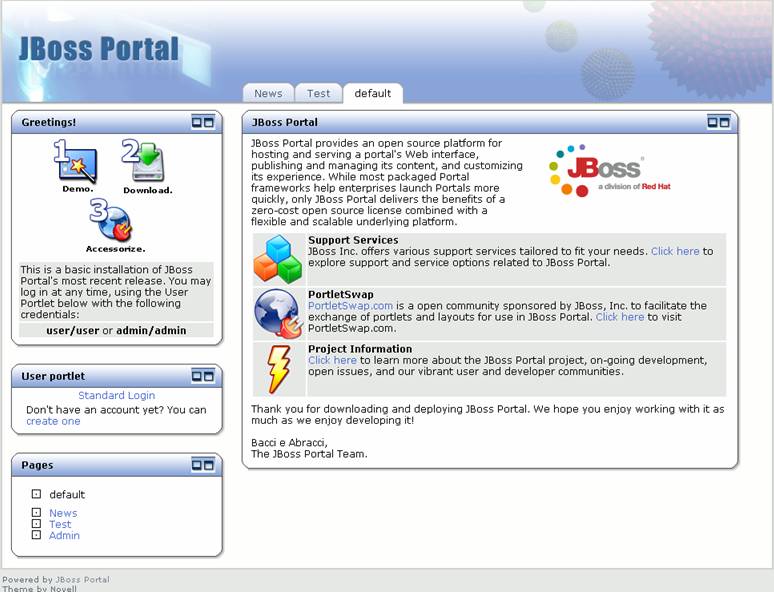Open News in the Pages tree
Image resolution: width=774 pixels, height=592 pixels.
coord(63,513)
